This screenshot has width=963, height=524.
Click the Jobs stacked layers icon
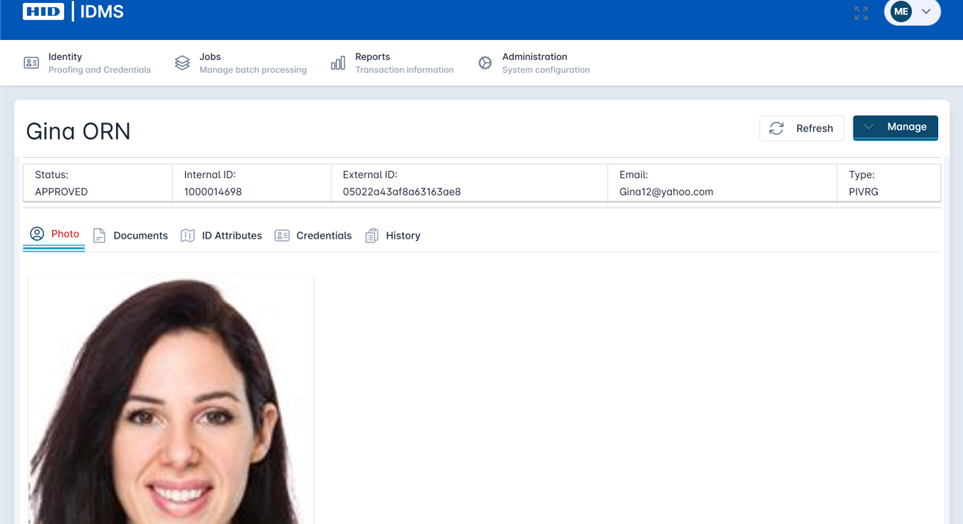182,63
